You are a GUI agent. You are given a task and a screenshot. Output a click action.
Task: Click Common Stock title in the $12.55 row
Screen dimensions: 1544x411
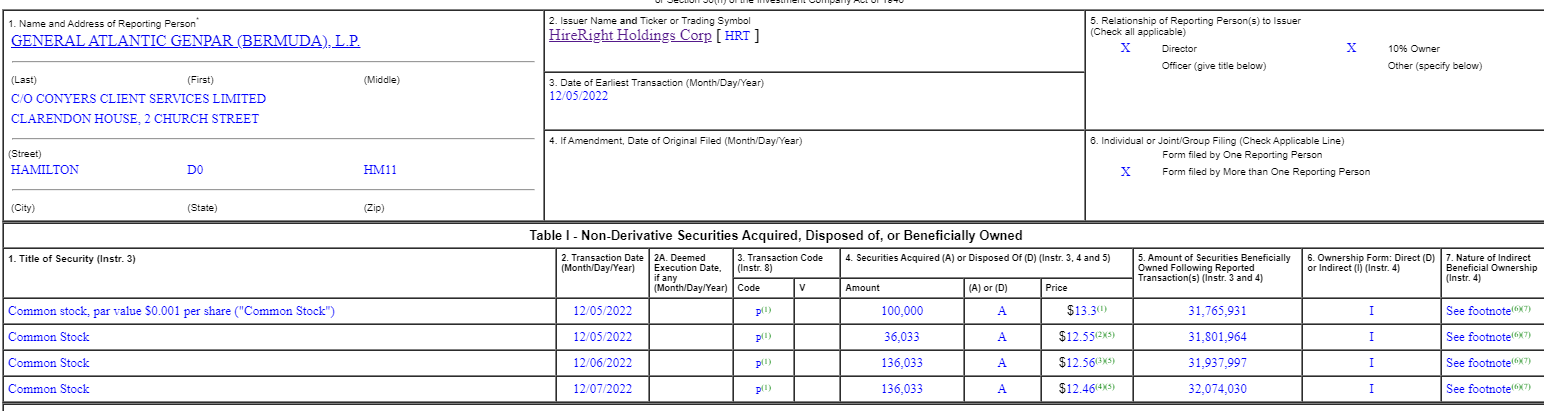pos(48,337)
